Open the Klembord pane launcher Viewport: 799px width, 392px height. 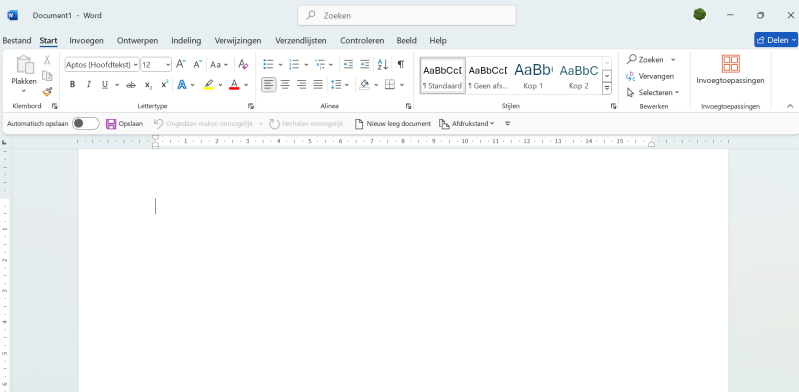(55, 106)
